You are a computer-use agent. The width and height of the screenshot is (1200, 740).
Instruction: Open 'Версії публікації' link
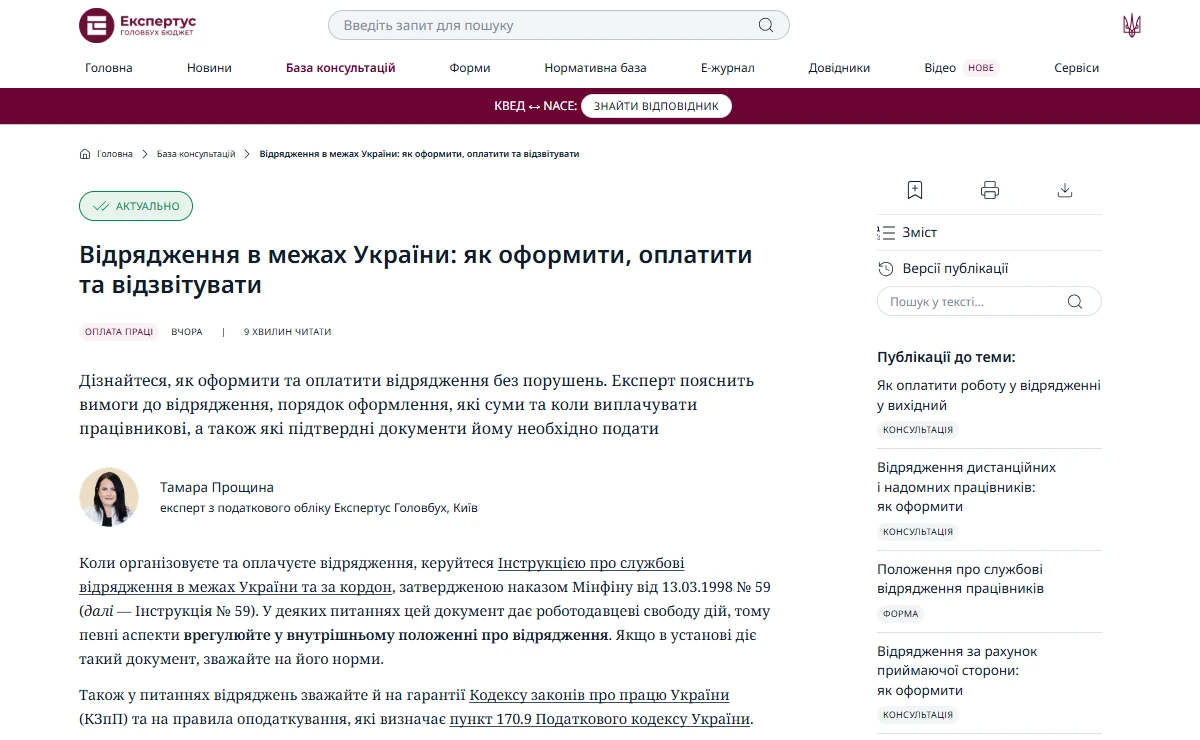[x=955, y=268]
